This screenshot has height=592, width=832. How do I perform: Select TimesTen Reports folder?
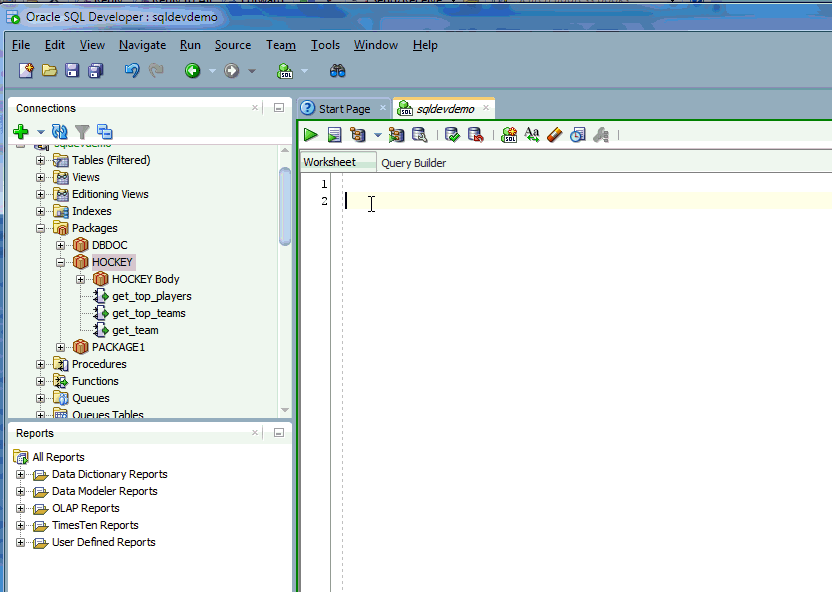[95, 525]
